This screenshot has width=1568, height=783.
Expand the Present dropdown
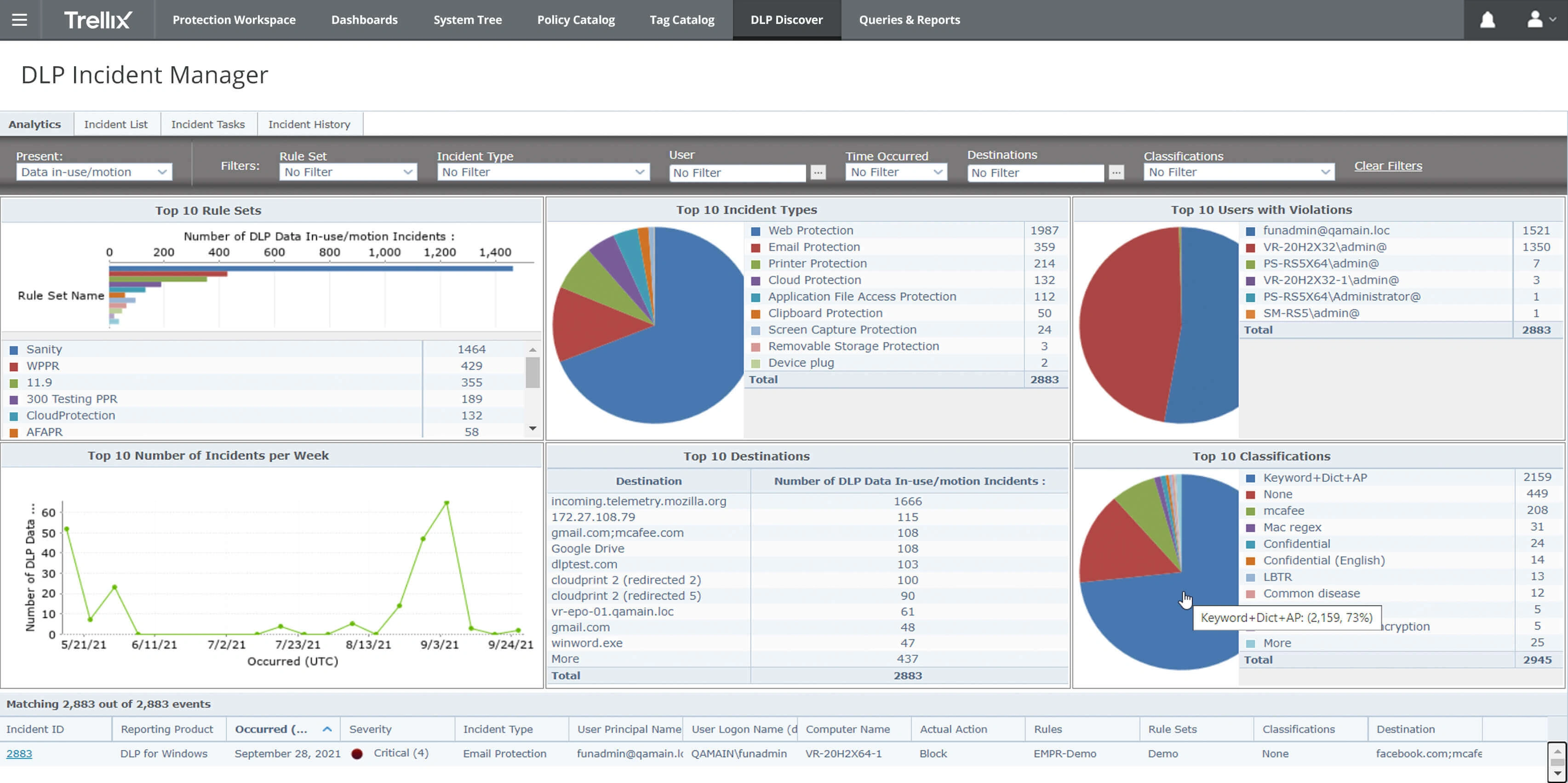tap(94, 173)
